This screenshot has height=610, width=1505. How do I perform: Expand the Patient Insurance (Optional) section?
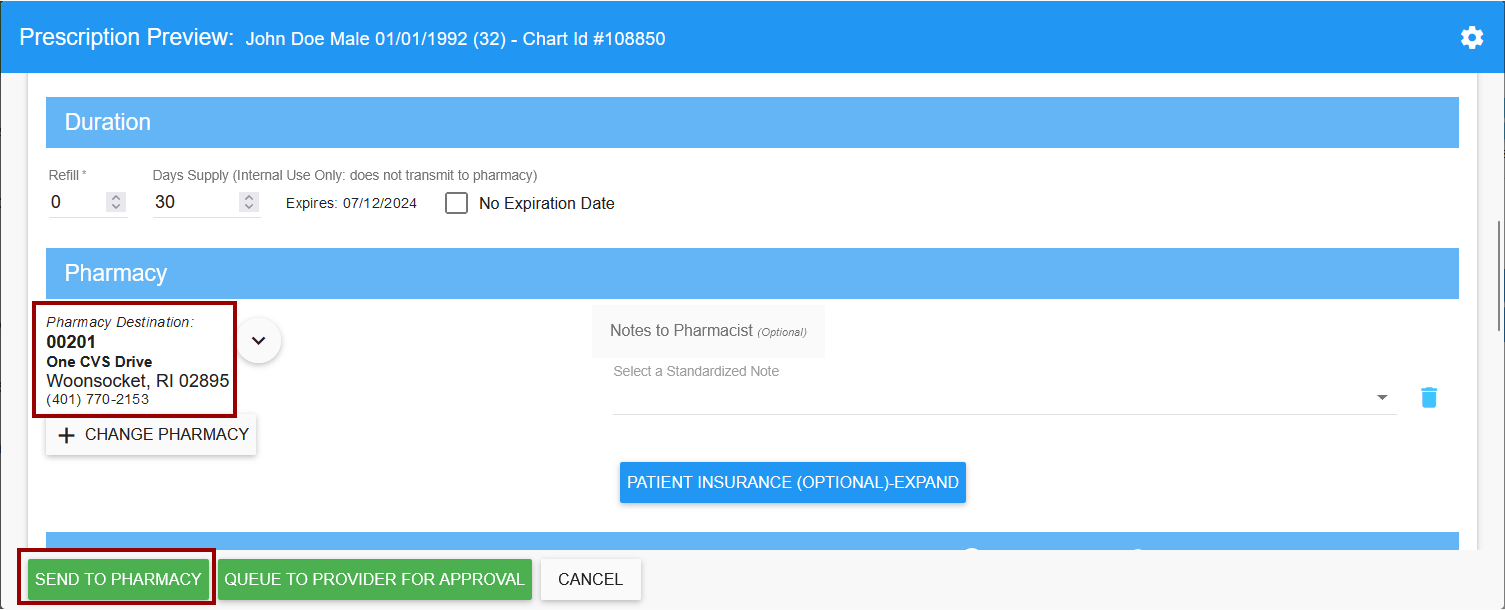(792, 482)
